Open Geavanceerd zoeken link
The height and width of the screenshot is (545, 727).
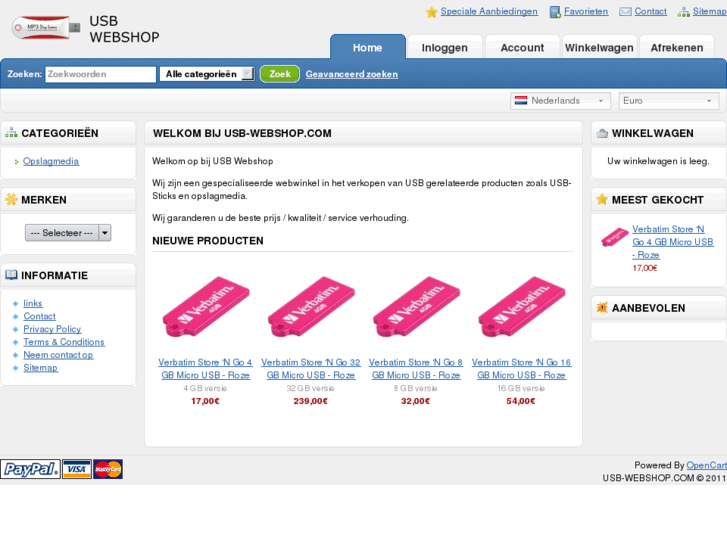click(x=351, y=74)
